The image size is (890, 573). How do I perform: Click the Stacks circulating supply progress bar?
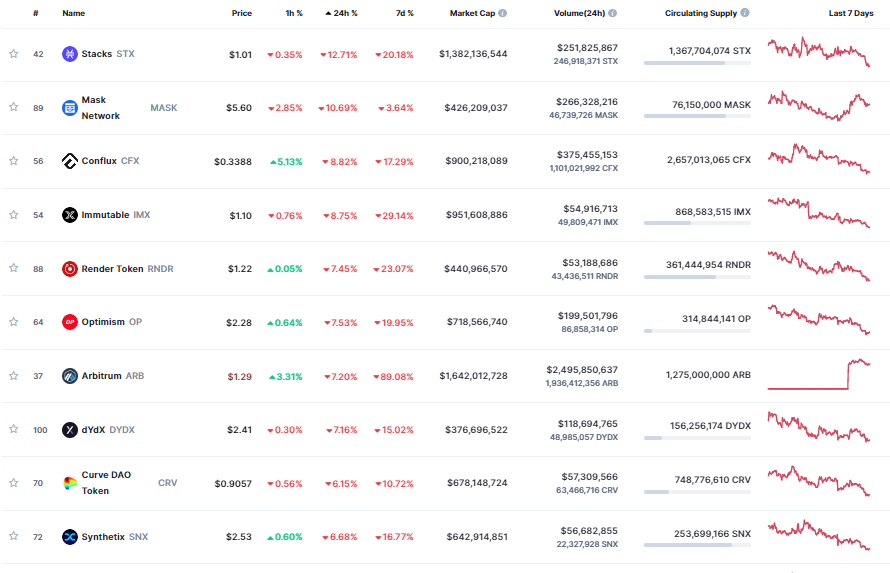click(697, 63)
